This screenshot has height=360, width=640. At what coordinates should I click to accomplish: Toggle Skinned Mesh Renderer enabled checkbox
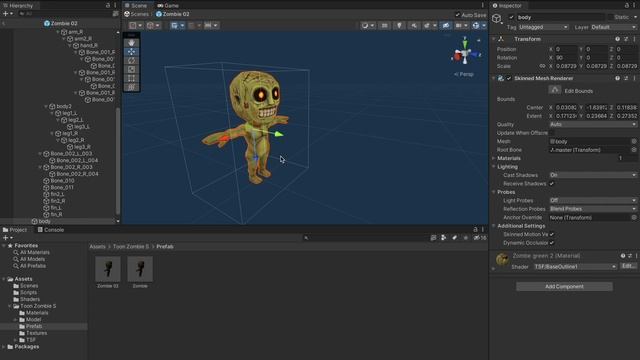[x=509, y=78]
